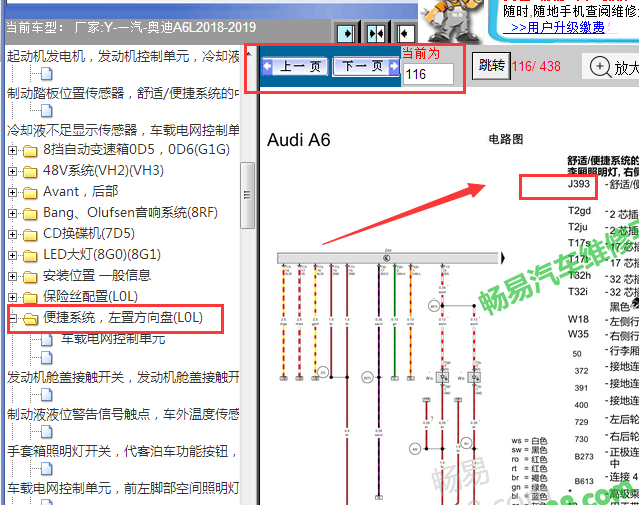Open 冷却液不足显示传感器 tree entry
Image resolution: width=639 pixels, height=505 pixels.
coord(123,130)
